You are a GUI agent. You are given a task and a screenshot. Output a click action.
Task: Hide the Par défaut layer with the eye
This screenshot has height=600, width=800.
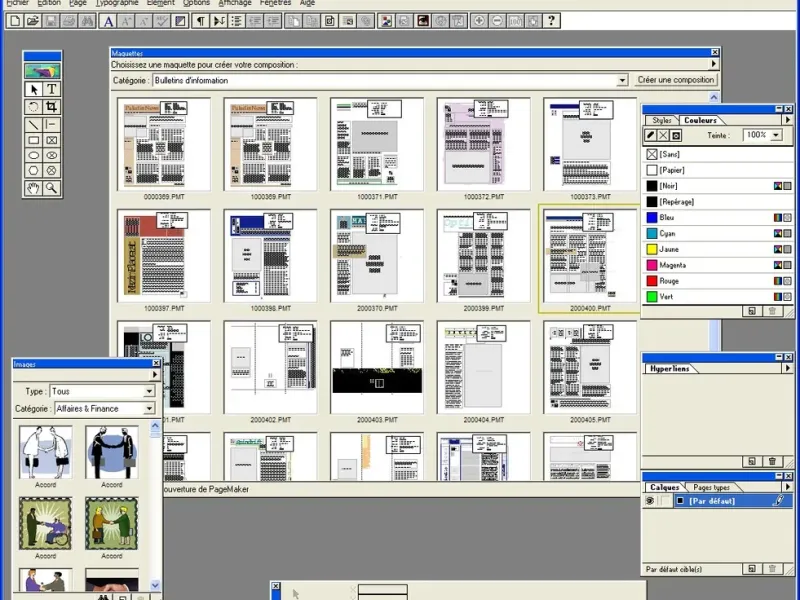pyautogui.click(x=649, y=501)
